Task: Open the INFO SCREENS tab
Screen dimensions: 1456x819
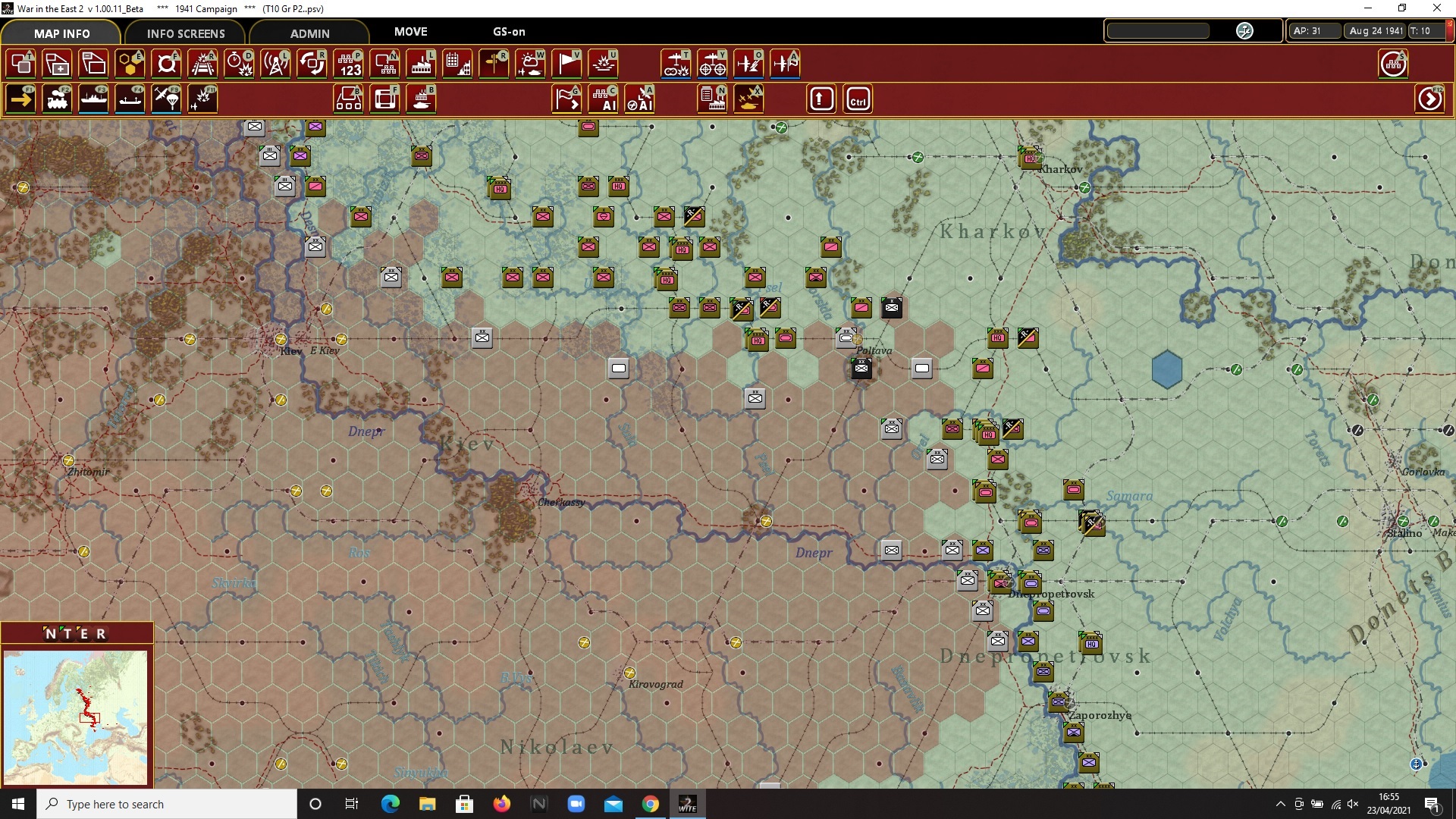Action: point(186,33)
